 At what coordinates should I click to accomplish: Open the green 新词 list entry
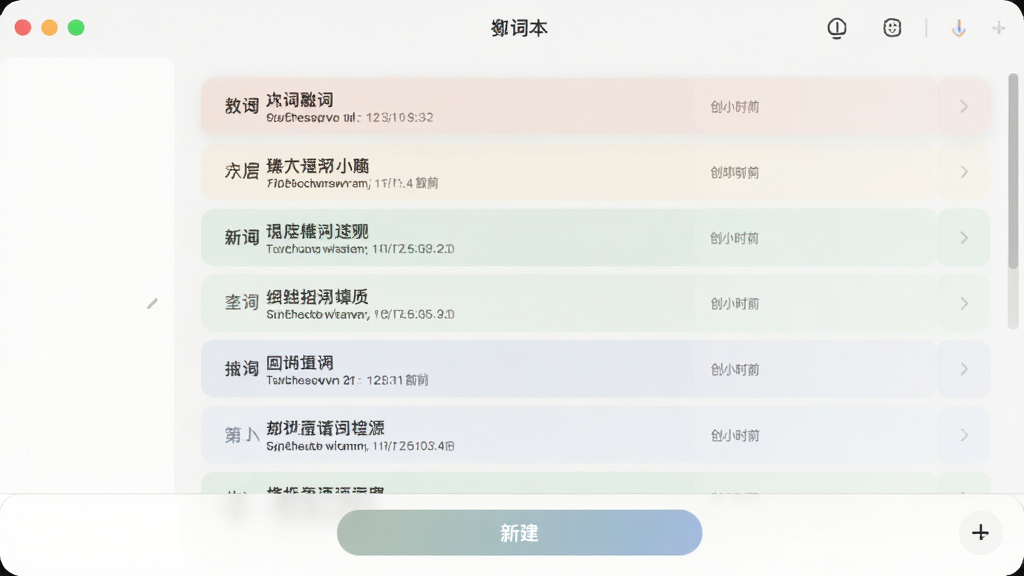569,238
